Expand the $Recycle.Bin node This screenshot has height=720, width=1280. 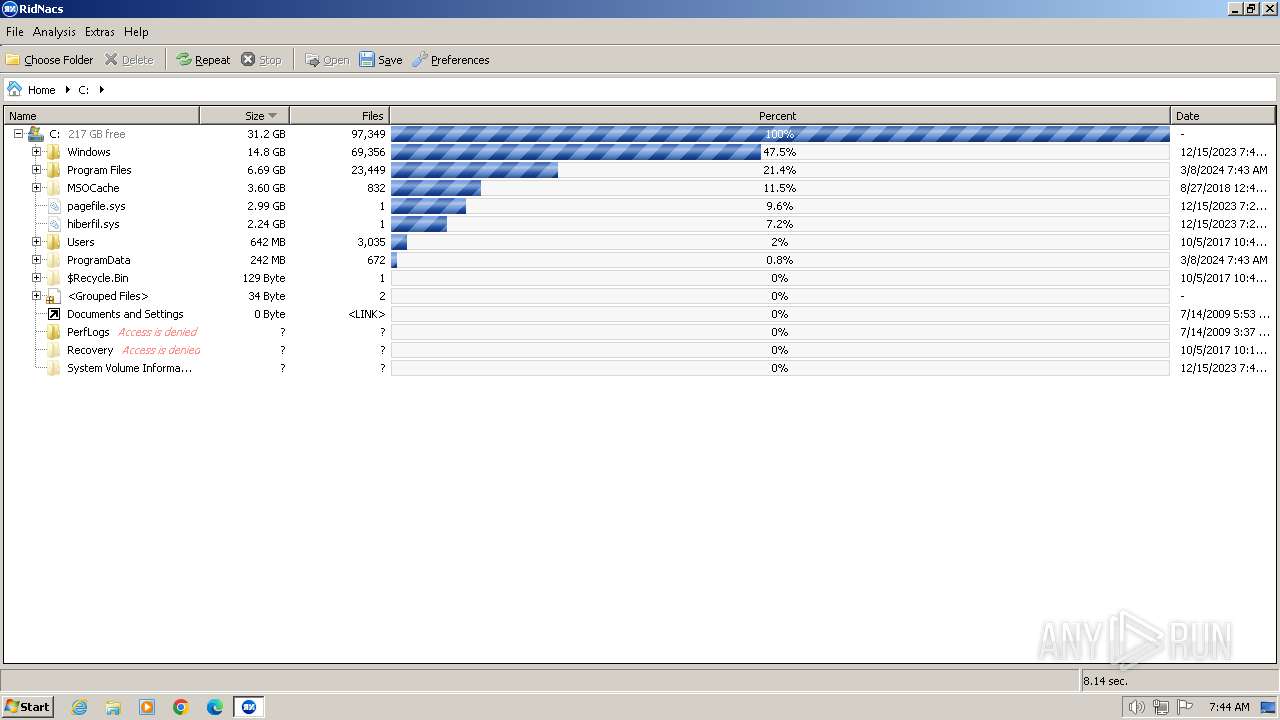tap(36, 278)
